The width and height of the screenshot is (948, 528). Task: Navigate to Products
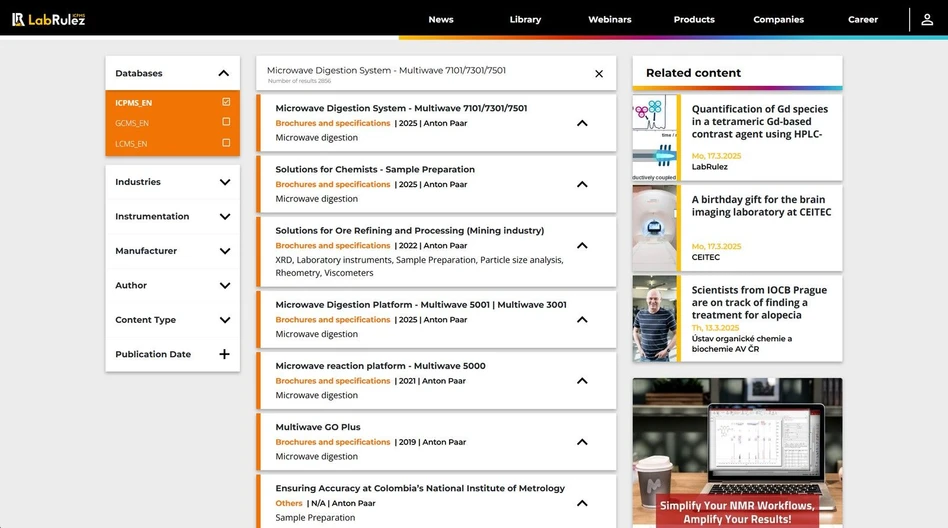coord(694,19)
